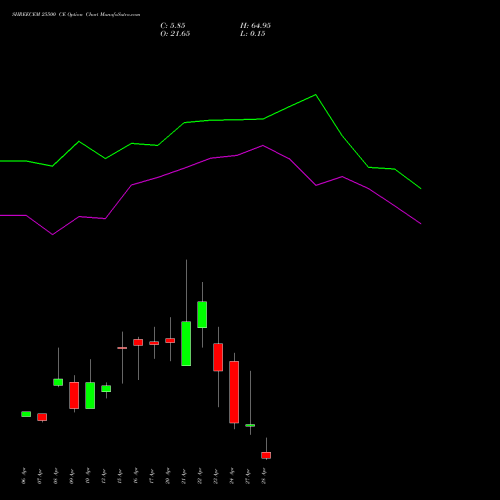Select the '21 Apr' date axis label
This screenshot has height=500, width=500.
click(x=184, y=476)
